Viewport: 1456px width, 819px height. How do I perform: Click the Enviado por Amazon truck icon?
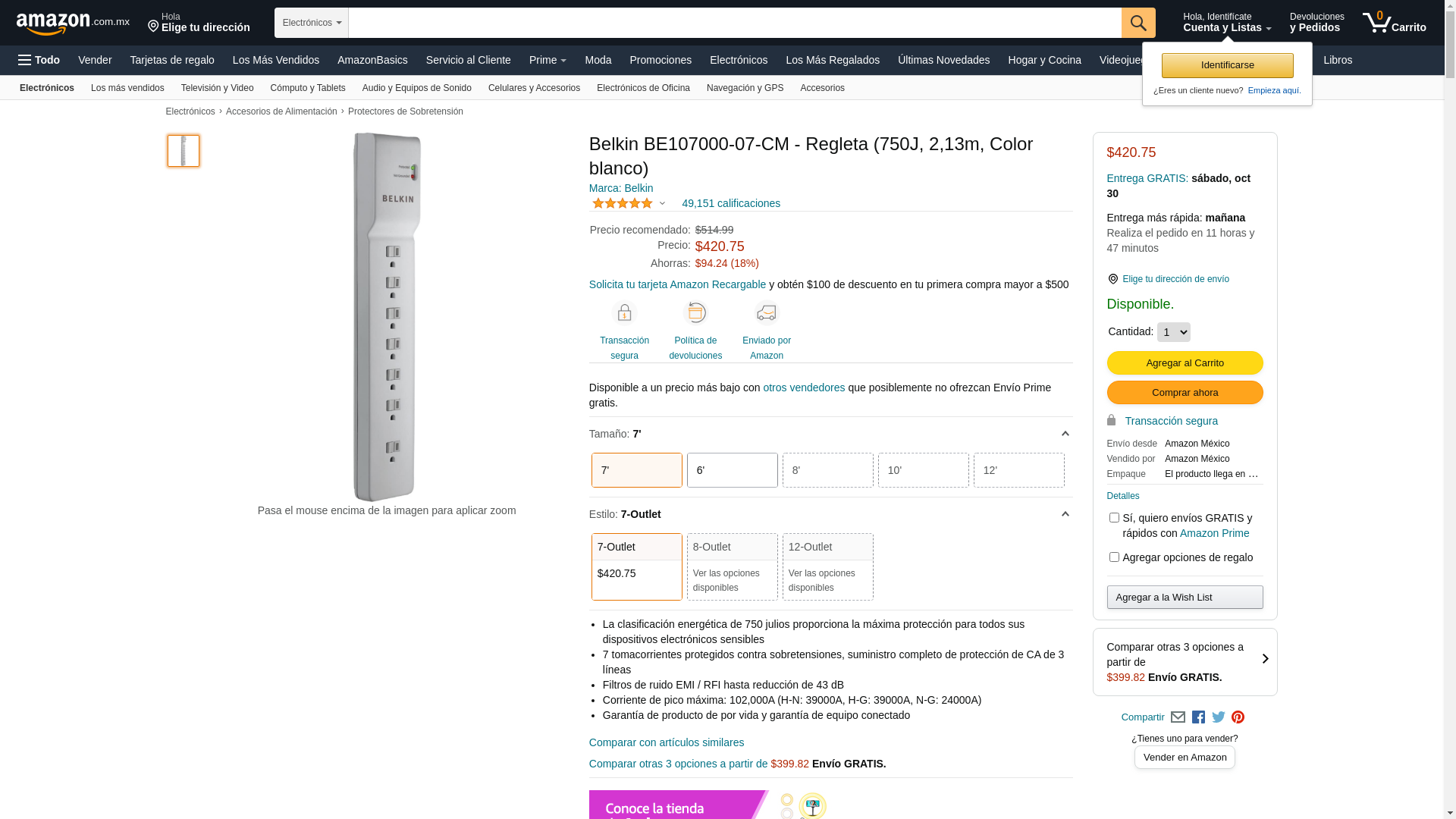pos(766,313)
